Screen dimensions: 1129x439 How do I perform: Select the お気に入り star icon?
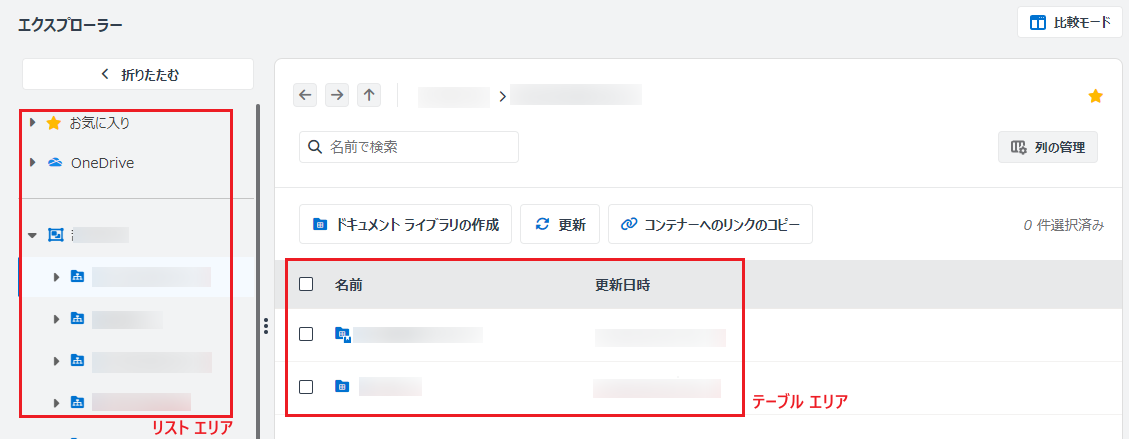(53, 124)
